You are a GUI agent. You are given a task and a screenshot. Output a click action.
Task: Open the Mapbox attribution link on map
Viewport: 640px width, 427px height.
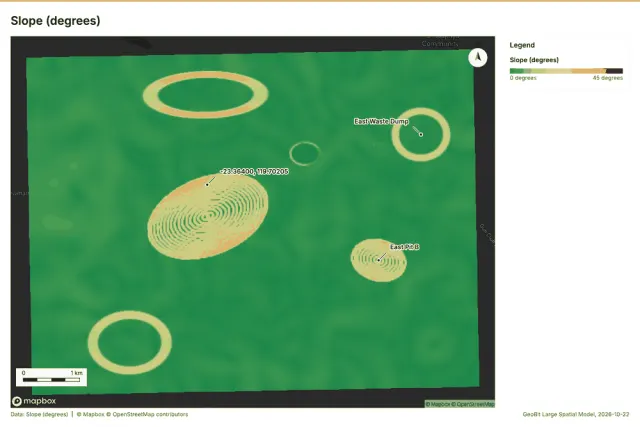[x=438, y=404]
